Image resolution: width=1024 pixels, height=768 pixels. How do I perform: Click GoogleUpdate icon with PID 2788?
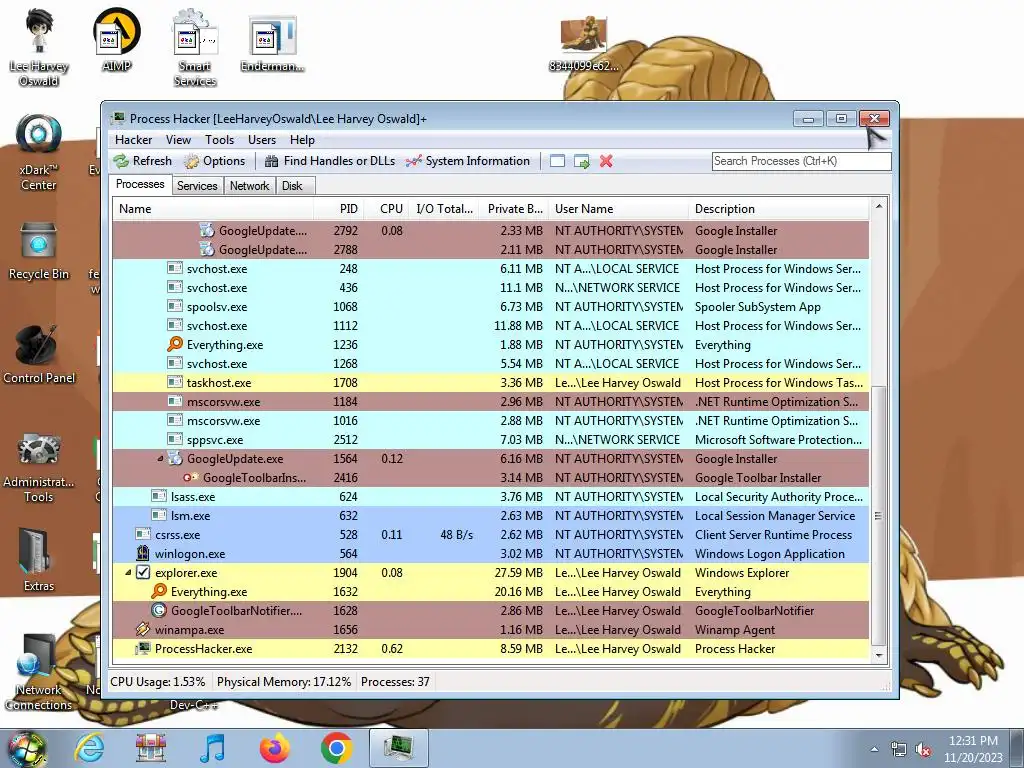point(206,249)
